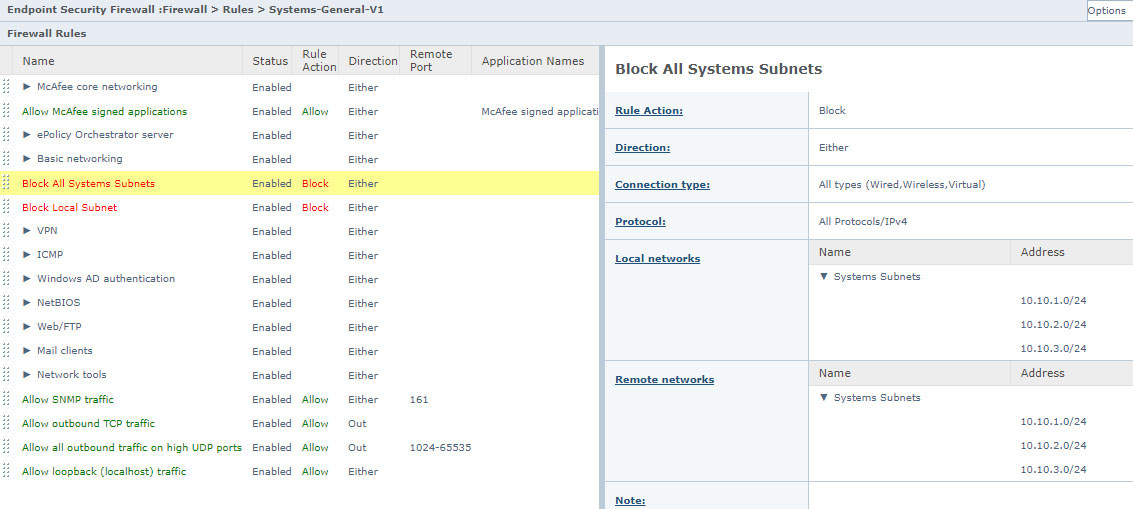Click drag handle of Mail clients row
This screenshot has width=1133, height=509.
pos(6,351)
